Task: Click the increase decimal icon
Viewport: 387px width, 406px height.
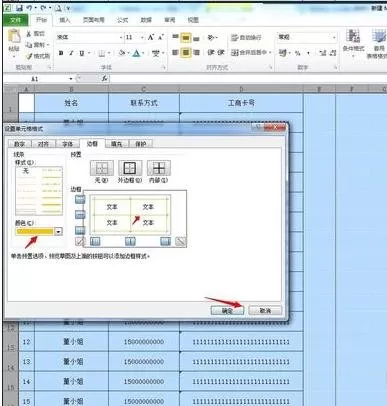Action: pyautogui.click(x=322, y=53)
